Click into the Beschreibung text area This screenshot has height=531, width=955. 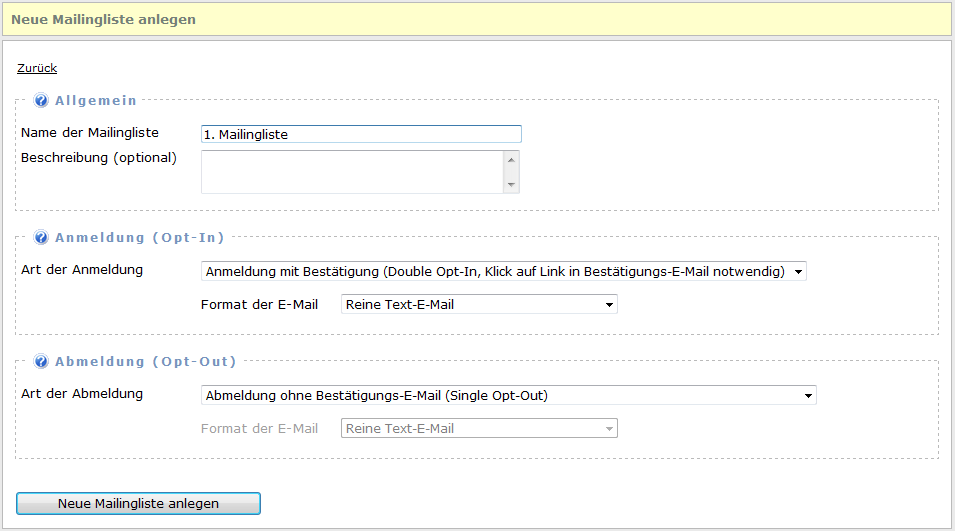pos(352,172)
